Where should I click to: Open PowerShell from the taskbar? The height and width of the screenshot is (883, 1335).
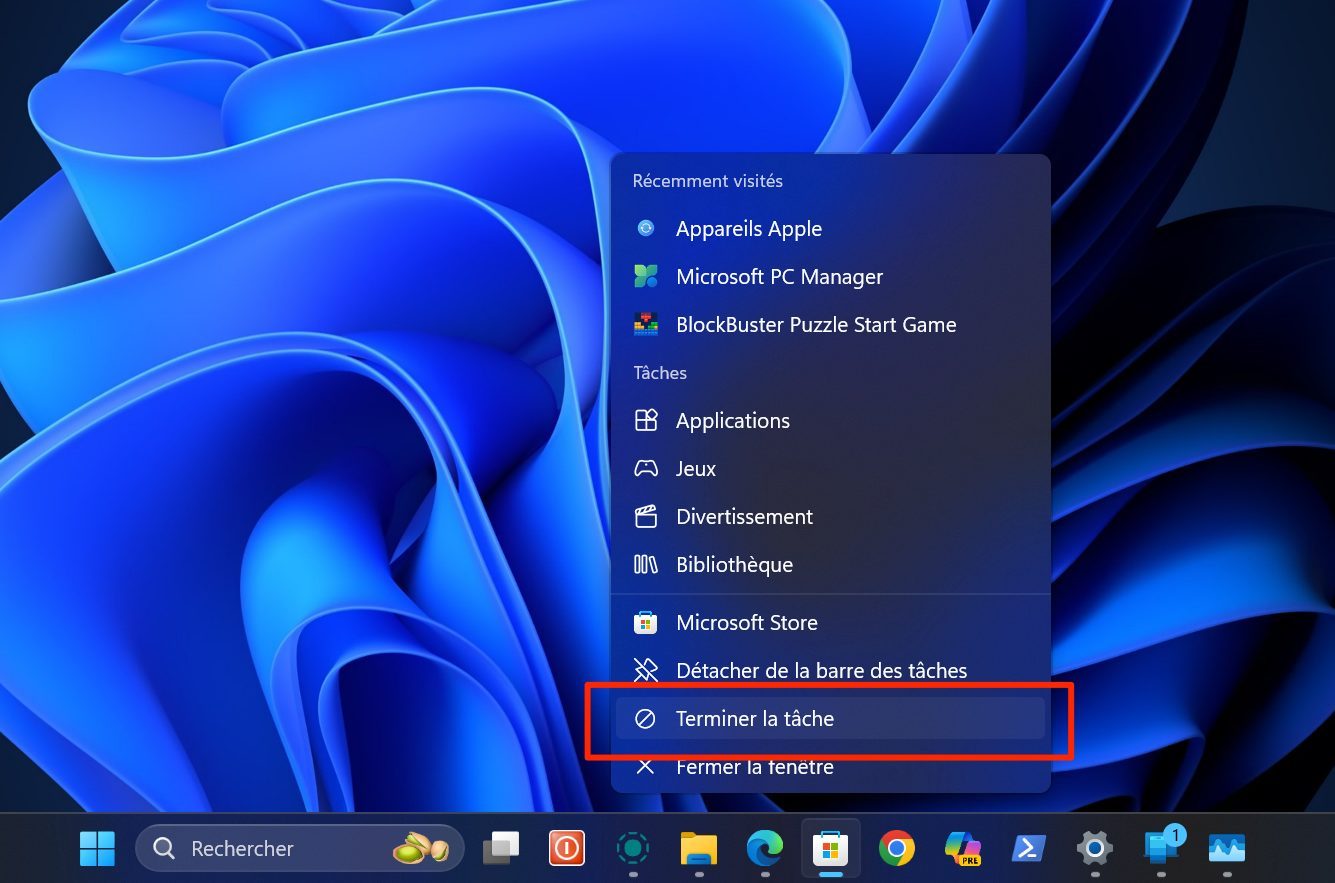[1029, 848]
